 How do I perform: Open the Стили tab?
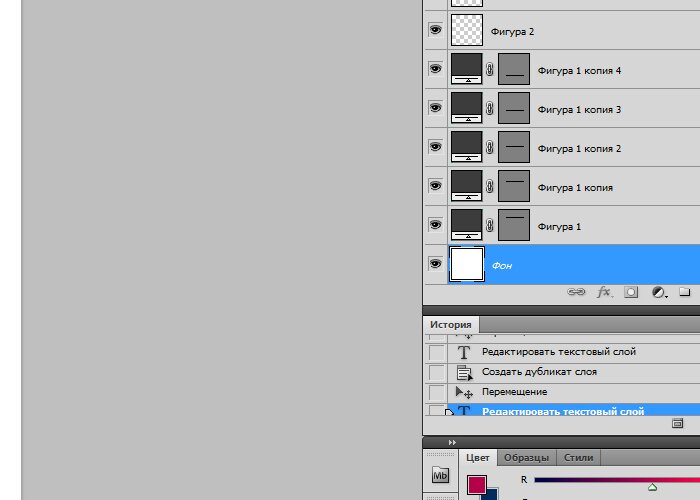578,457
